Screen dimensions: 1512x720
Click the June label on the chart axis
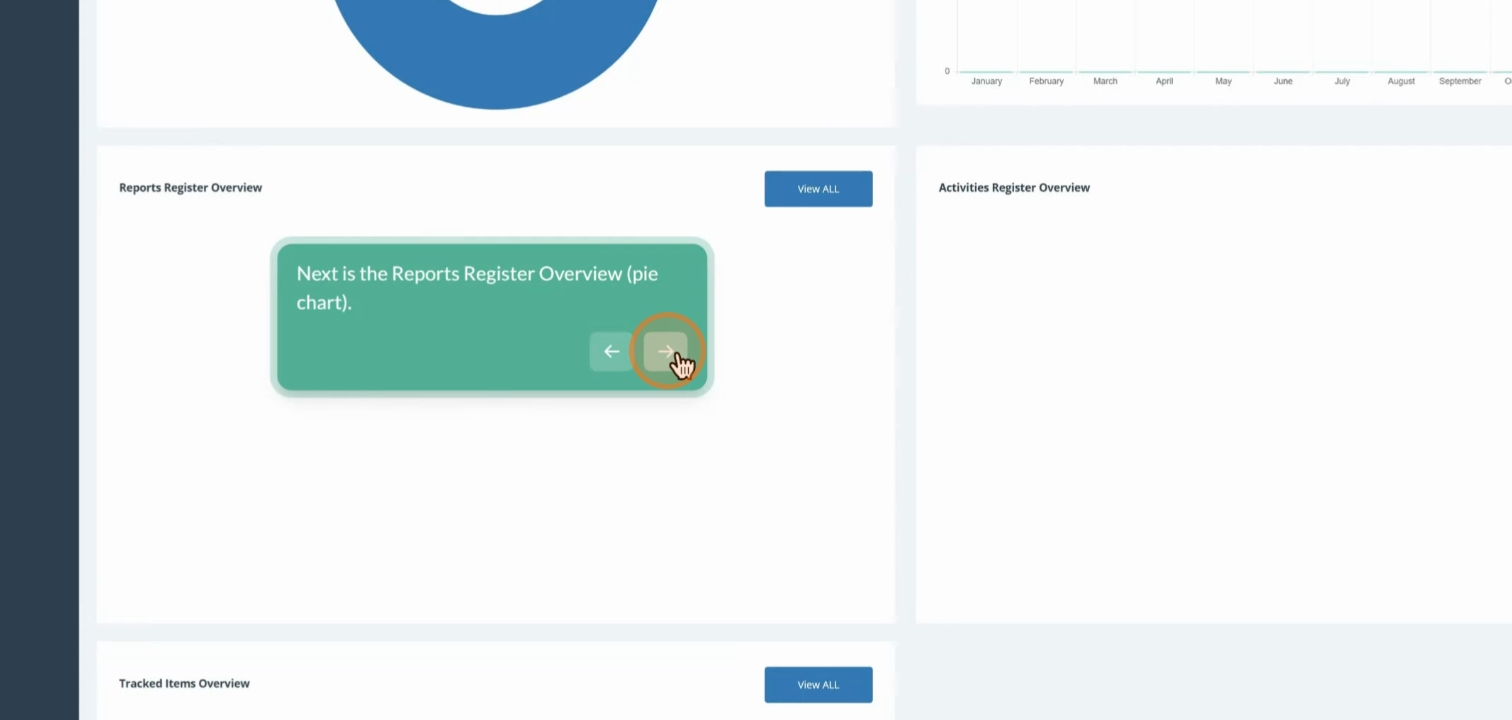pos(1283,81)
